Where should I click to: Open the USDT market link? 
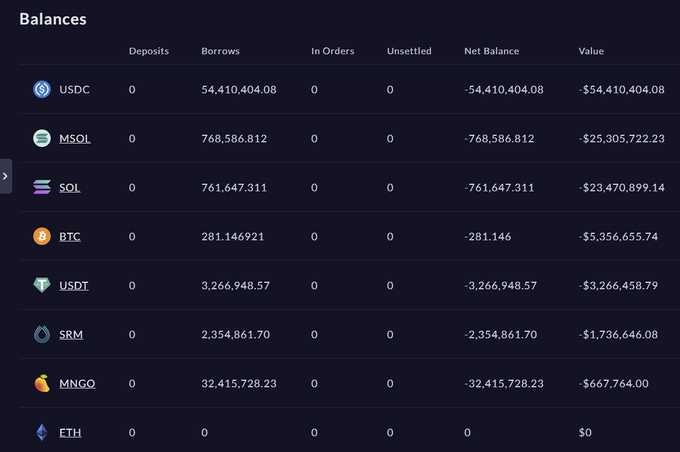tap(74, 286)
